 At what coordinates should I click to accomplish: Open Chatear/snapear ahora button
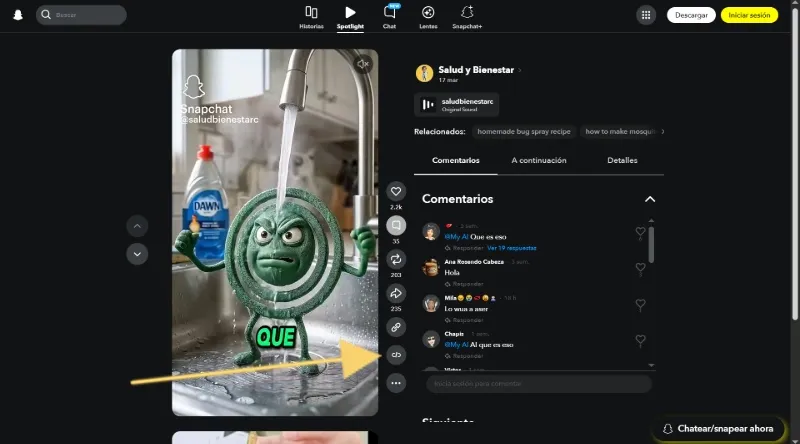[718, 429]
